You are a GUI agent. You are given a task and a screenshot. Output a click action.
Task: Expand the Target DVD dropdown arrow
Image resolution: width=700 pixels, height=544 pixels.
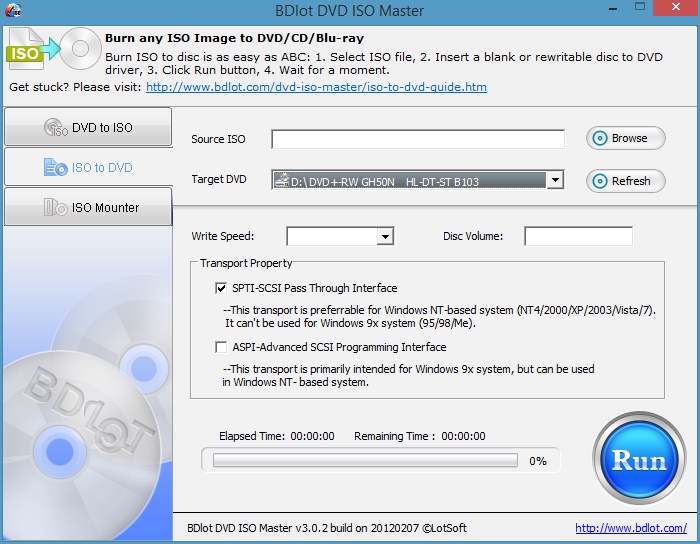pos(555,180)
